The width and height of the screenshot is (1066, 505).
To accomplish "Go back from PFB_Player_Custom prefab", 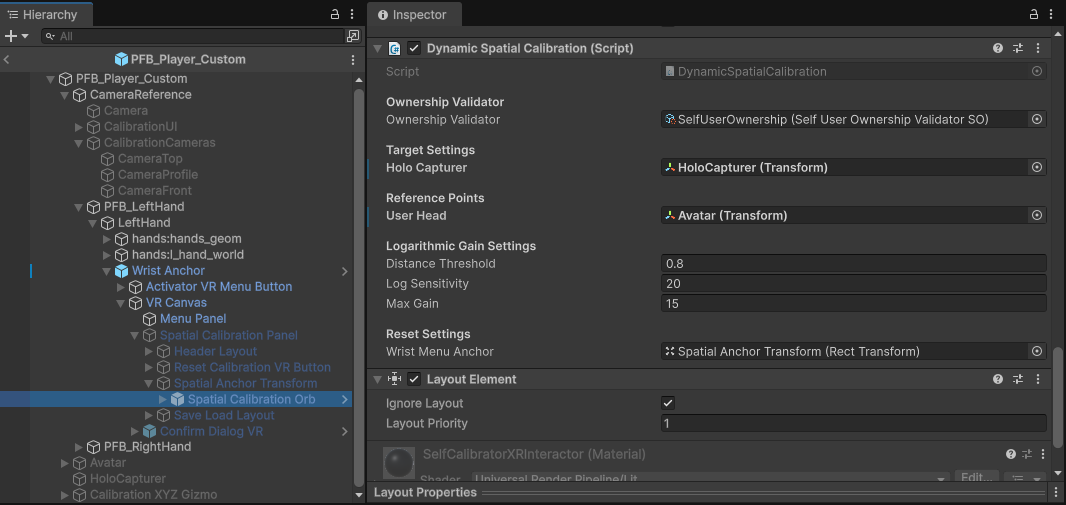I will (7, 60).
